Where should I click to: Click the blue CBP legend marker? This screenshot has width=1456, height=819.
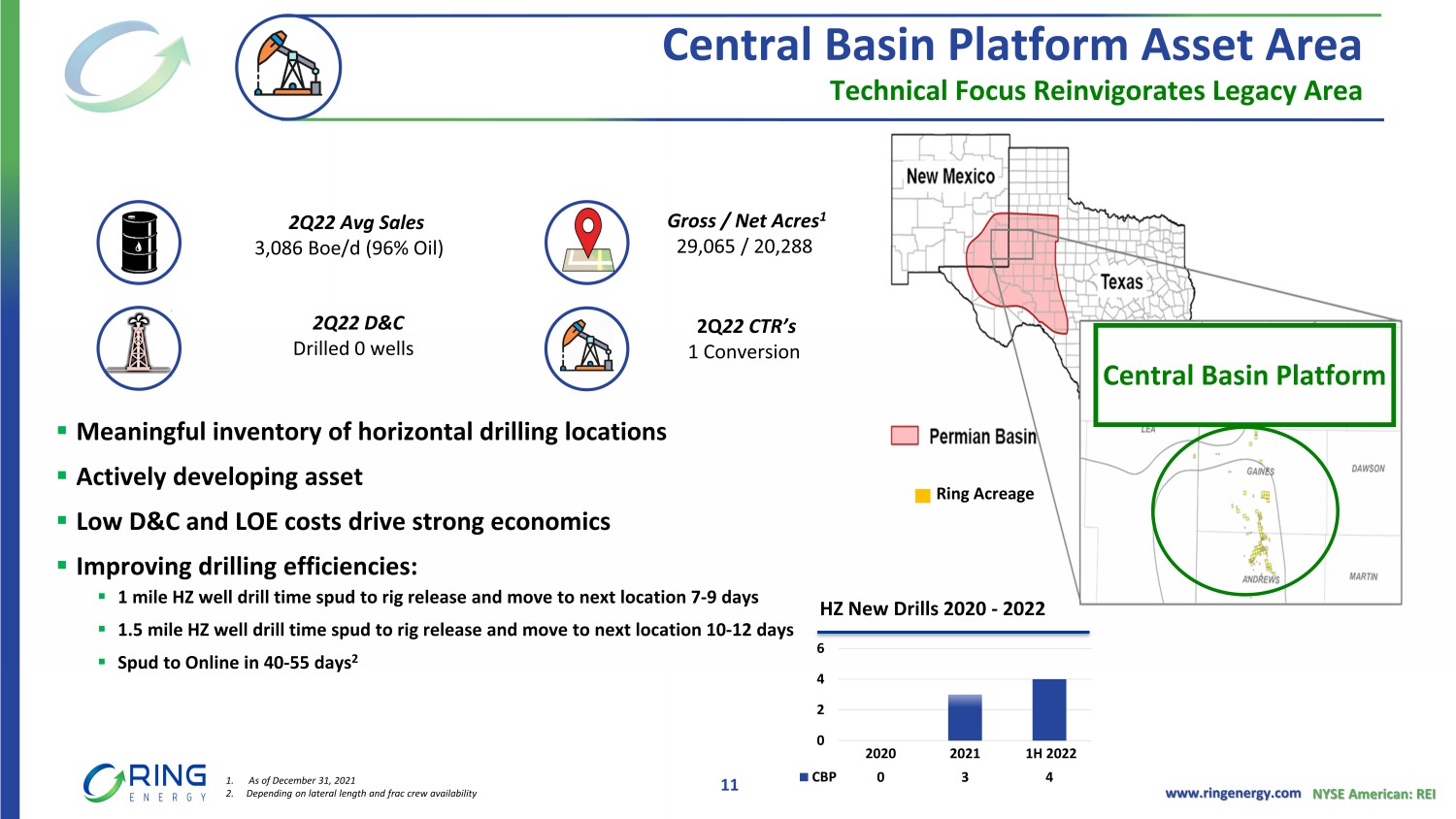pos(804,777)
